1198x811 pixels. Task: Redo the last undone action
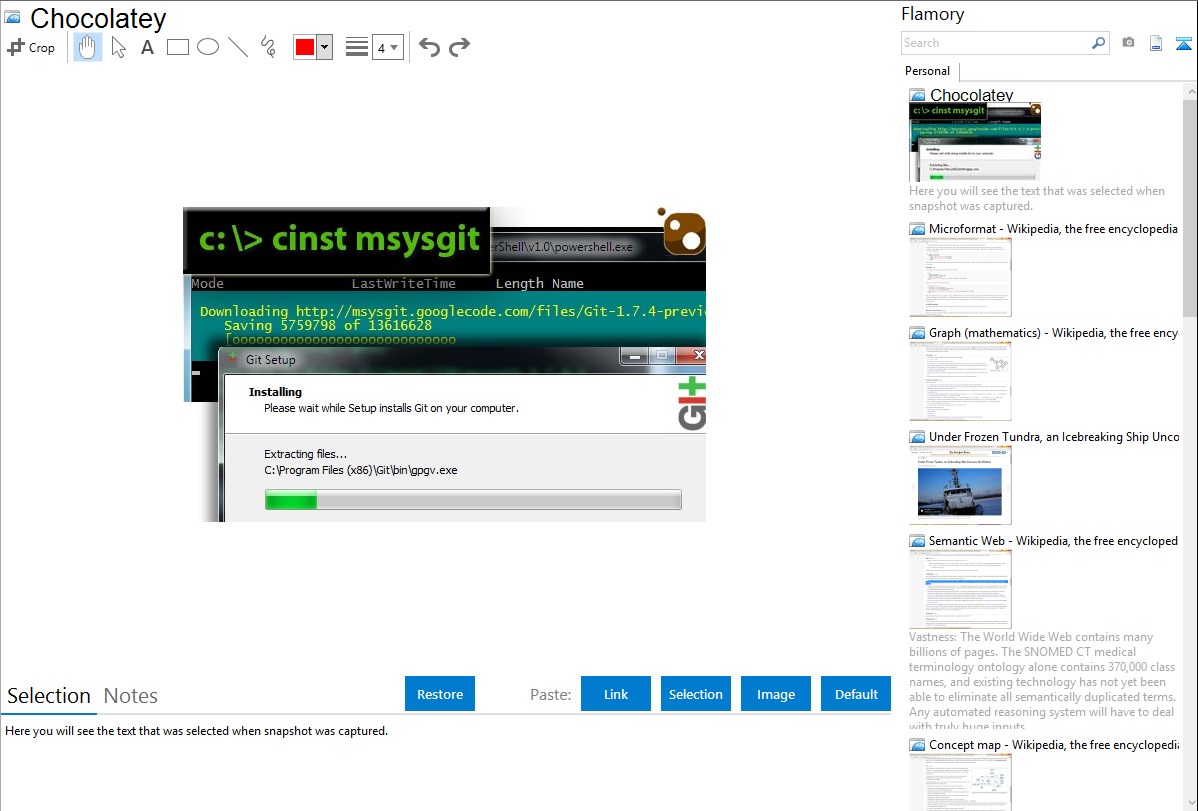[x=459, y=47]
